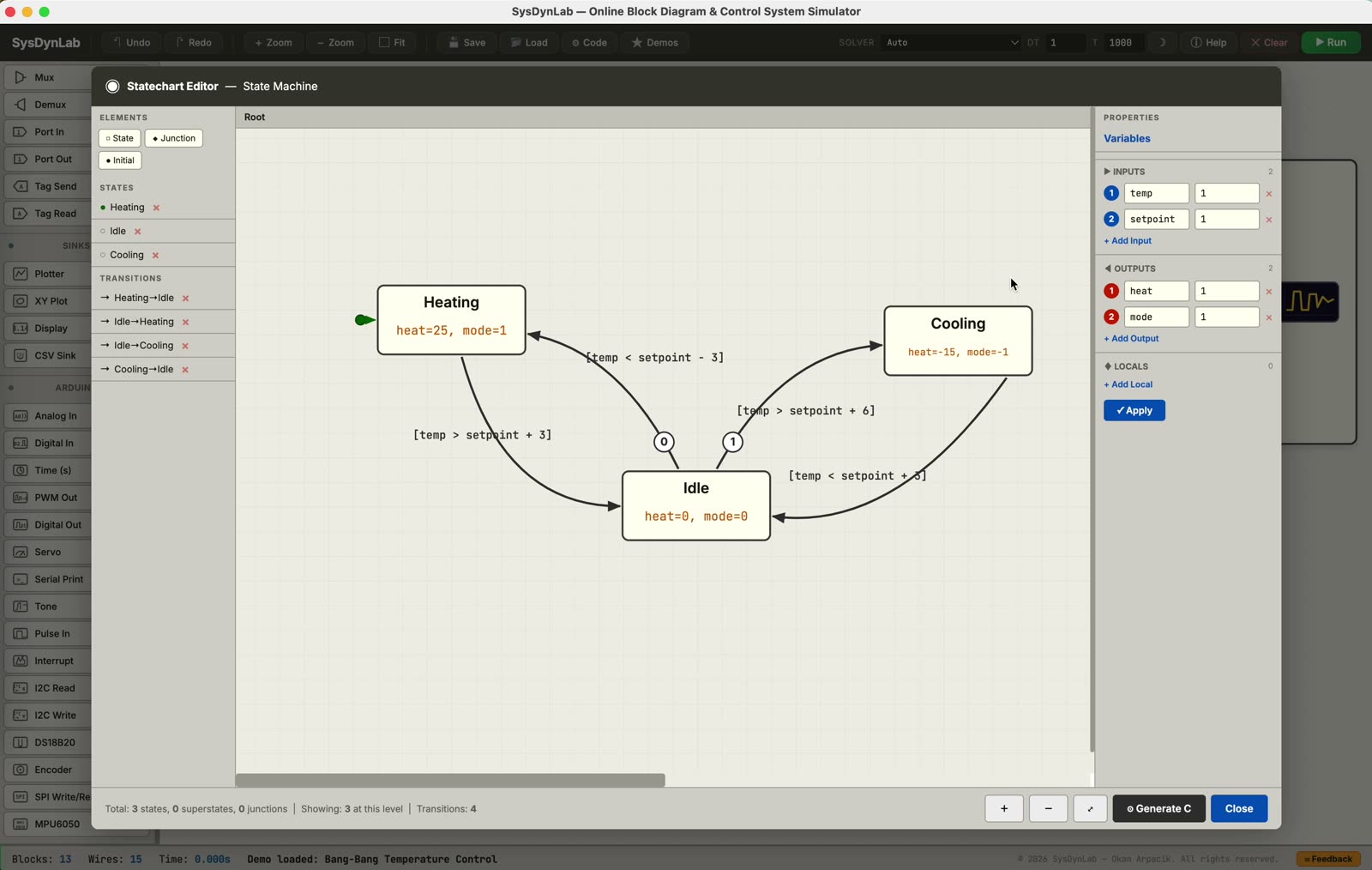Select the Cooling state box
The width and height of the screenshot is (1372, 870).
[x=958, y=341]
